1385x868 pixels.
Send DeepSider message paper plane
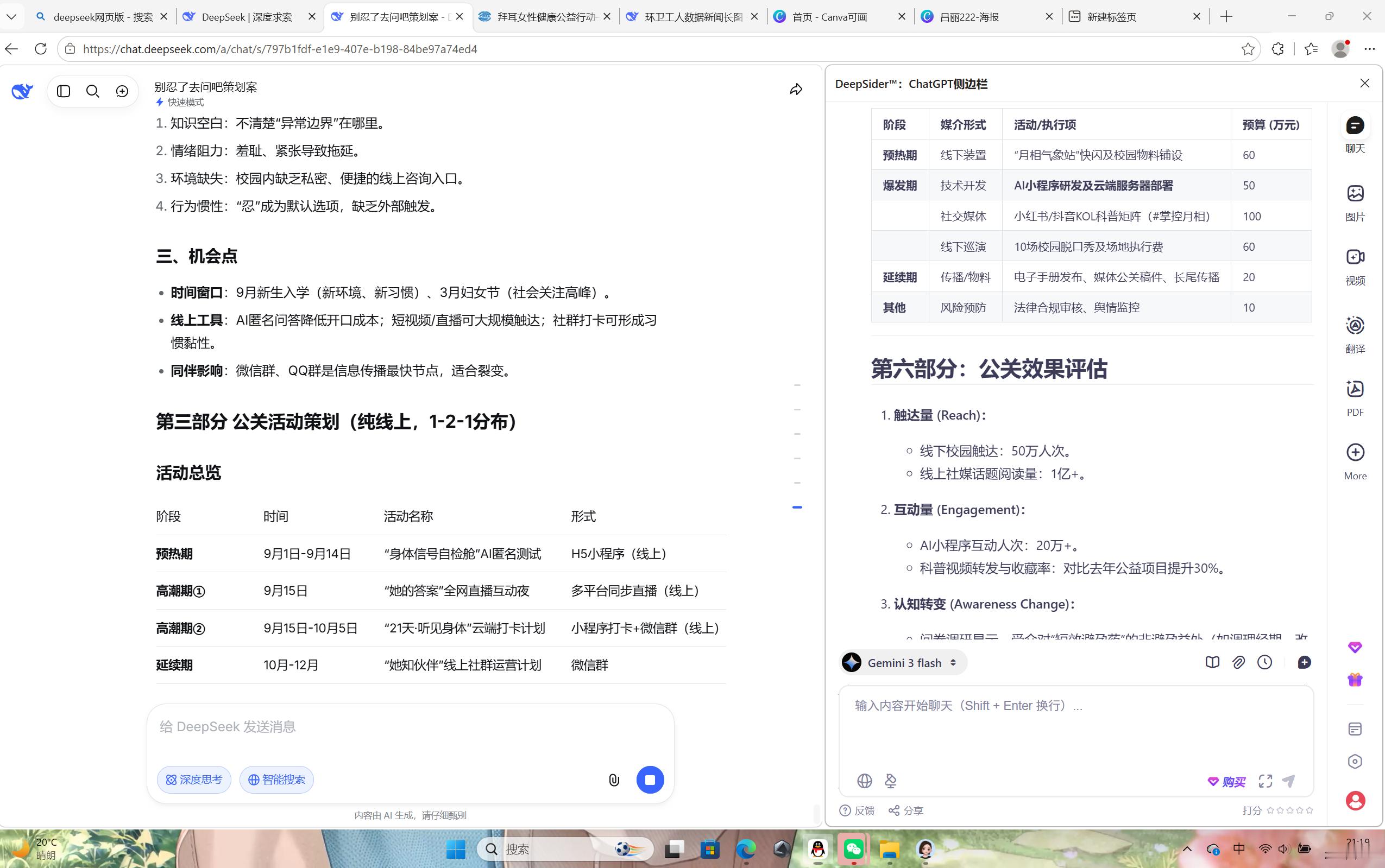1288,781
